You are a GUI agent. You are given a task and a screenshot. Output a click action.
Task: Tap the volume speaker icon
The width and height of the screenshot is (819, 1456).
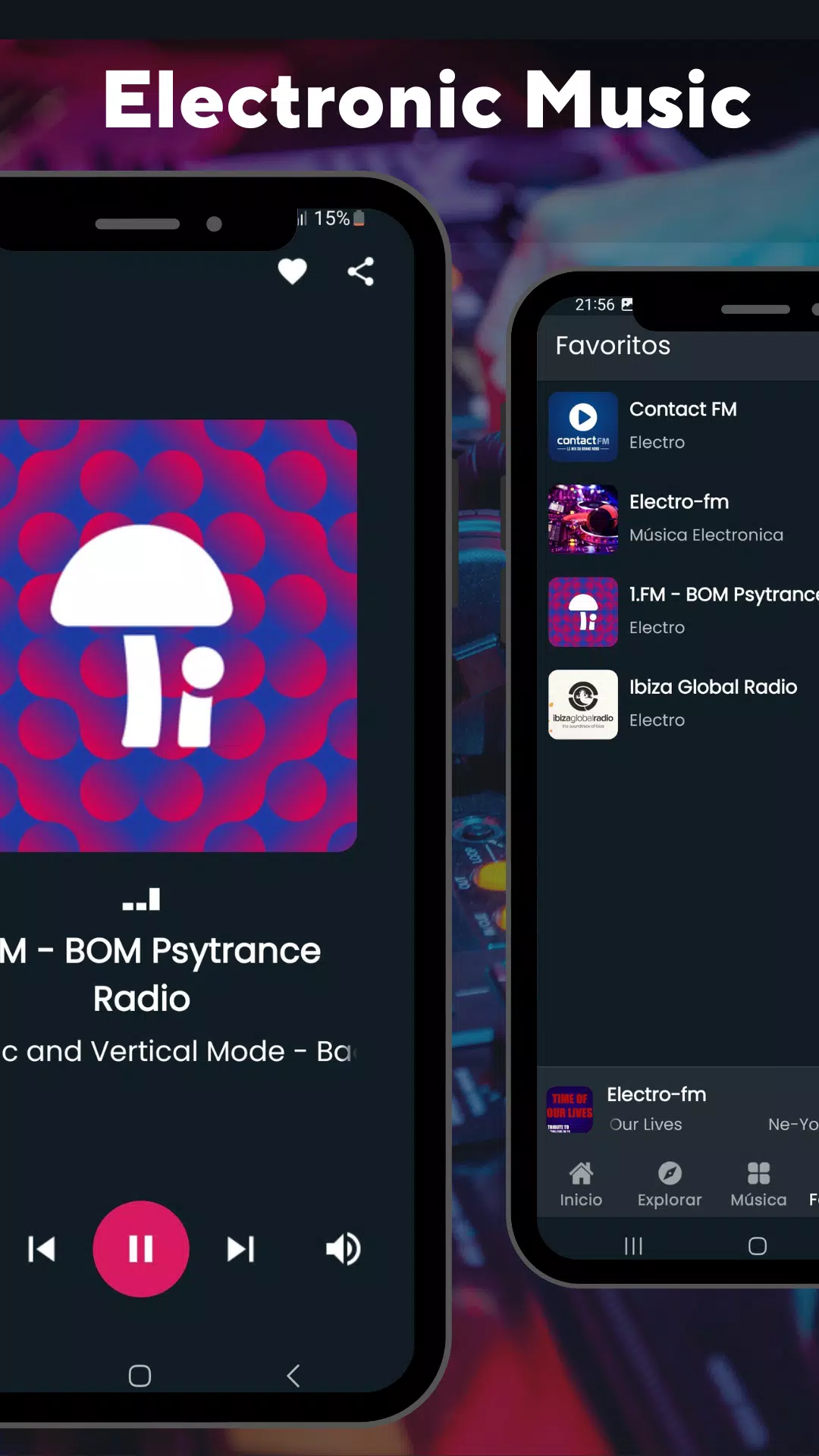pyautogui.click(x=343, y=1249)
